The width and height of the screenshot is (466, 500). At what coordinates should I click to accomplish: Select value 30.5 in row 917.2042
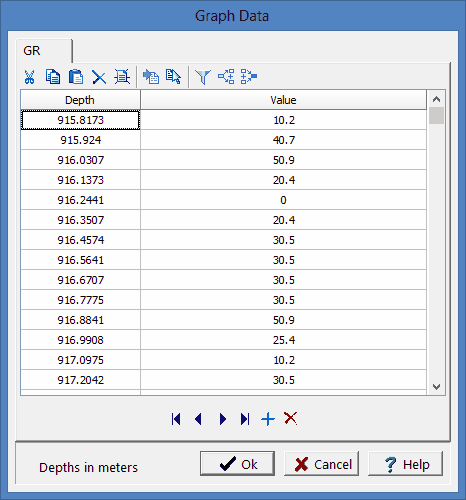tap(283, 380)
